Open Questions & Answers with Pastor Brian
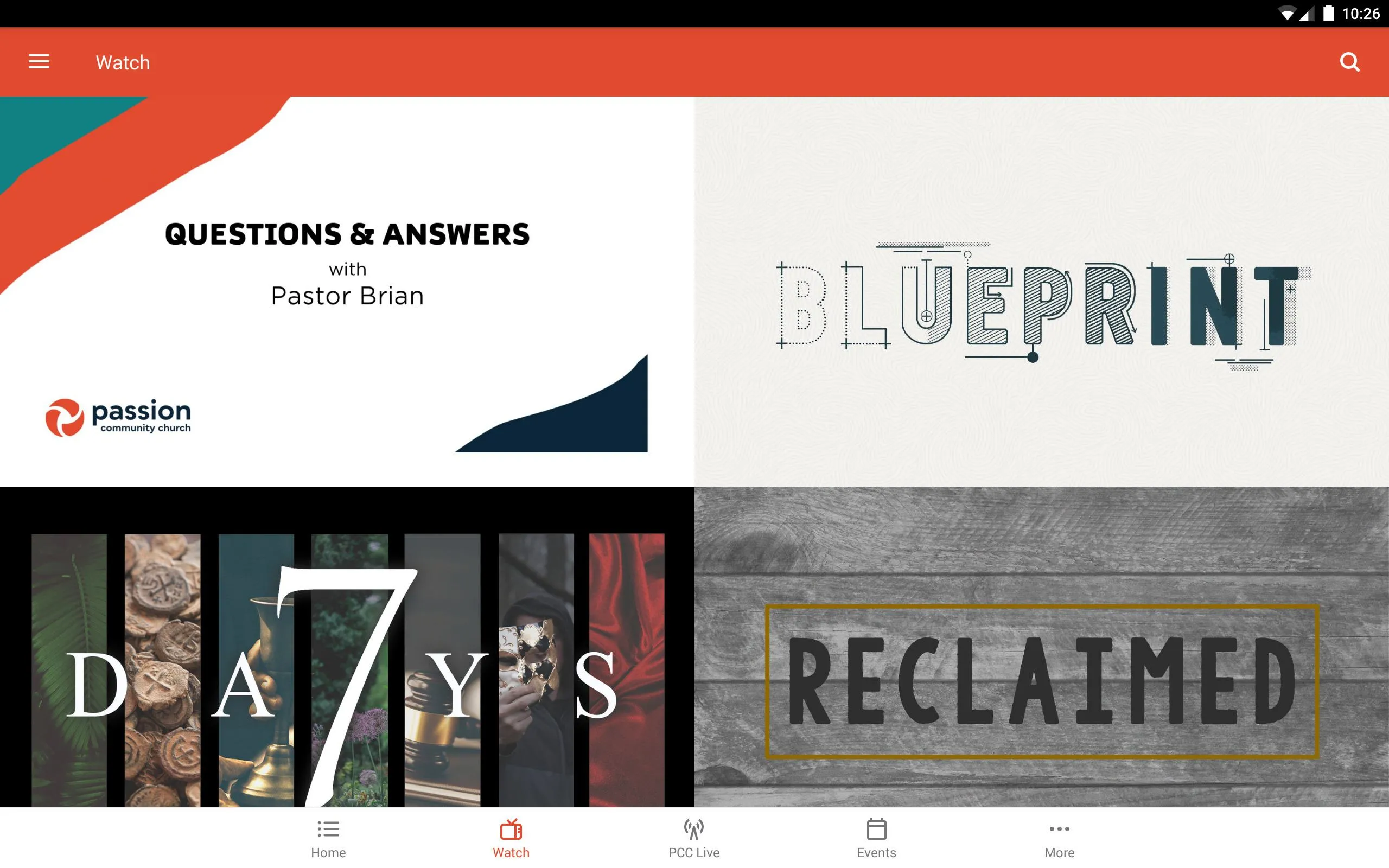1389x868 pixels. tap(347, 290)
